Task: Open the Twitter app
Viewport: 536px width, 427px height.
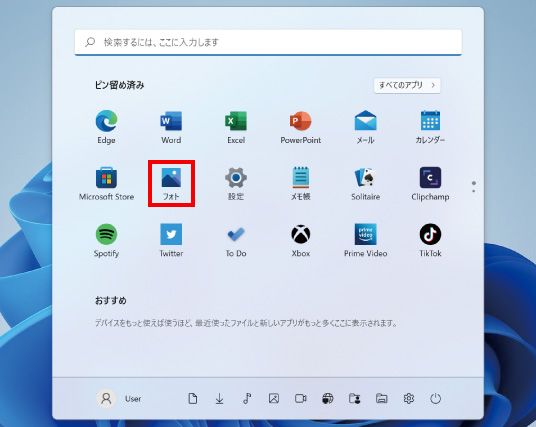Action: click(x=171, y=240)
